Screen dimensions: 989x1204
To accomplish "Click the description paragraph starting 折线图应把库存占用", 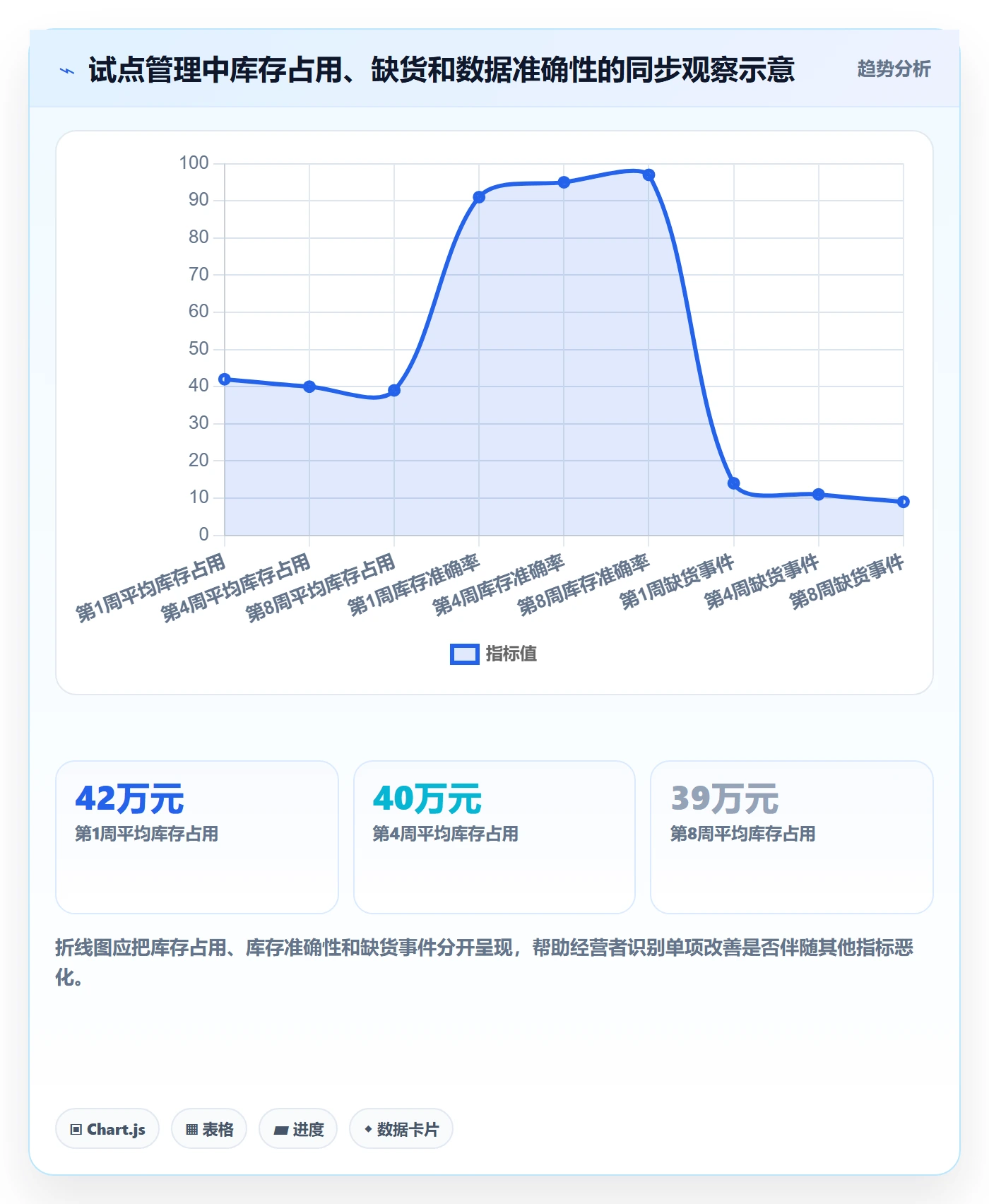I will click(x=485, y=962).
